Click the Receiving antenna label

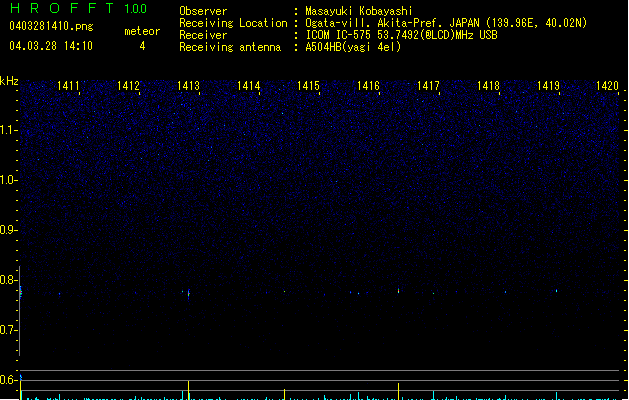[230, 47]
